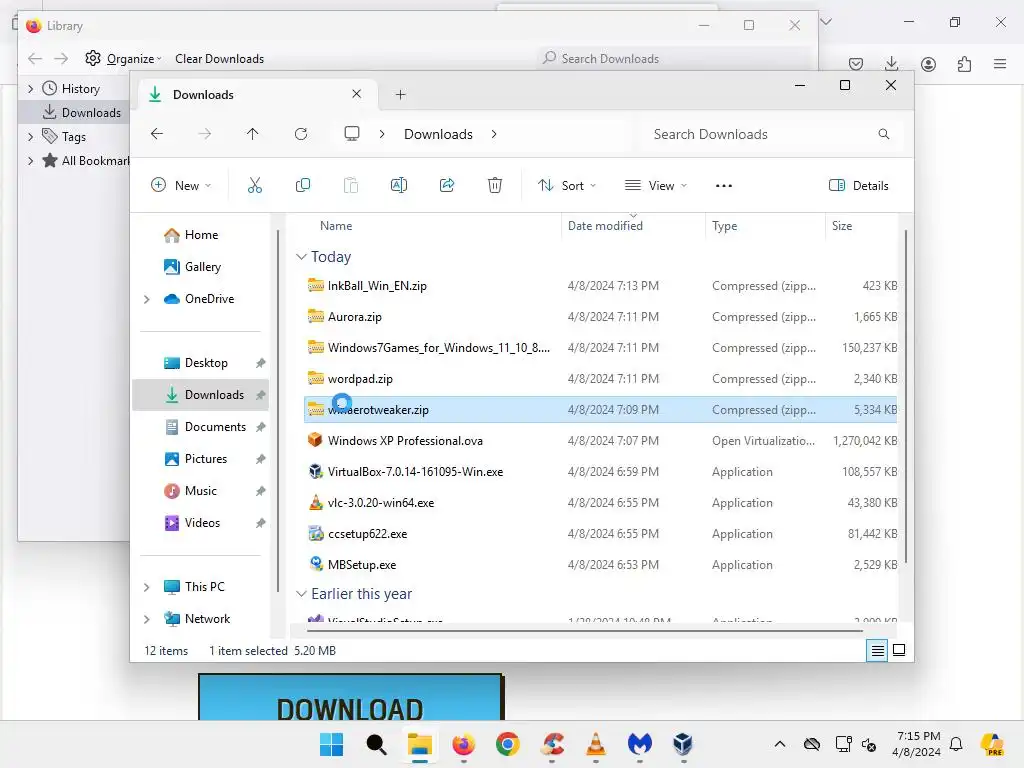Open Chrome from the taskbar
1024x768 pixels.
pyautogui.click(x=507, y=744)
